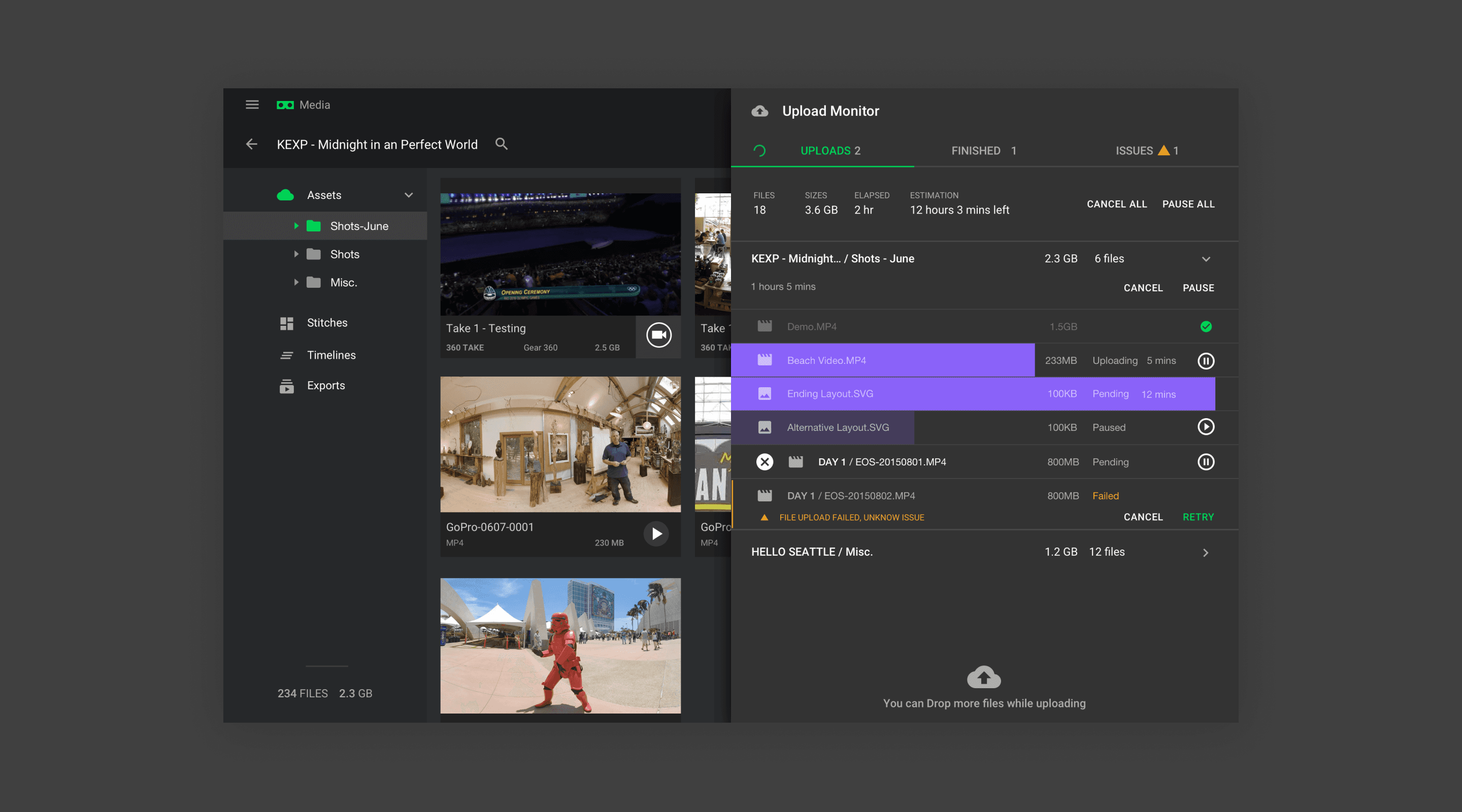Open the Timelines panel
Image resolution: width=1462 pixels, height=812 pixels.
(x=331, y=355)
